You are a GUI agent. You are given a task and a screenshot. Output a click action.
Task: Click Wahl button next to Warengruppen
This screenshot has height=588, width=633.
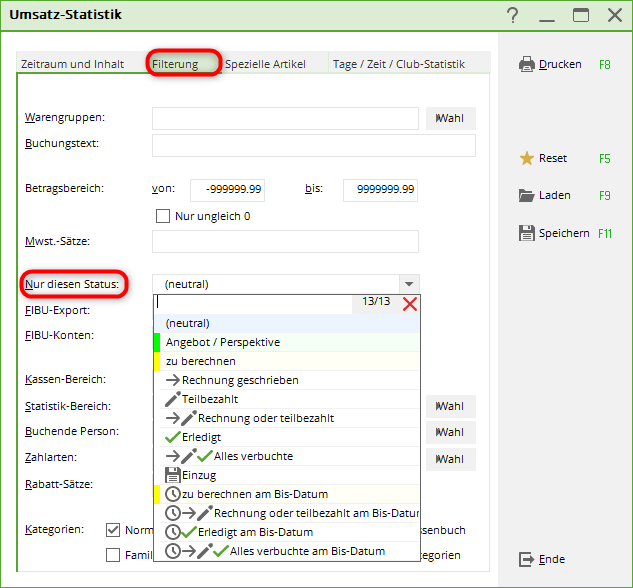pos(450,119)
